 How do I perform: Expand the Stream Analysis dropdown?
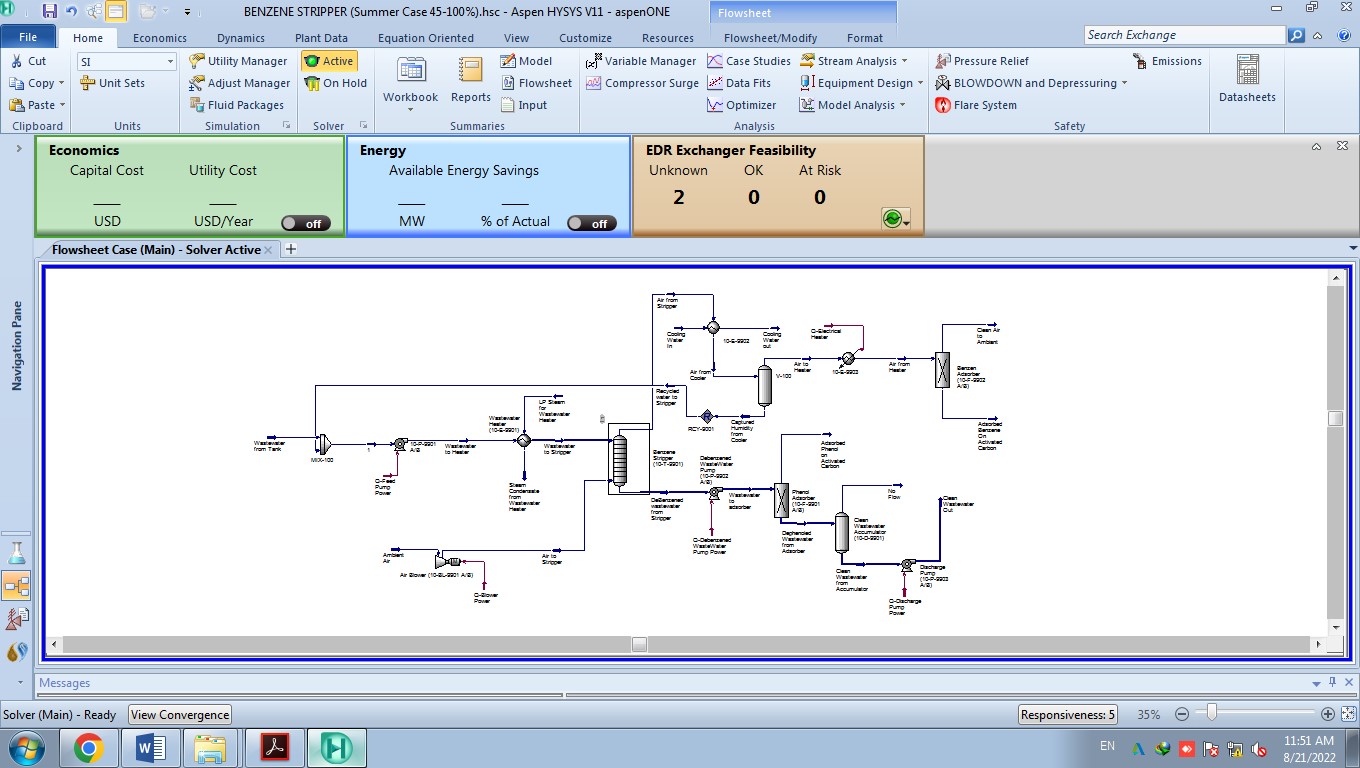point(904,61)
